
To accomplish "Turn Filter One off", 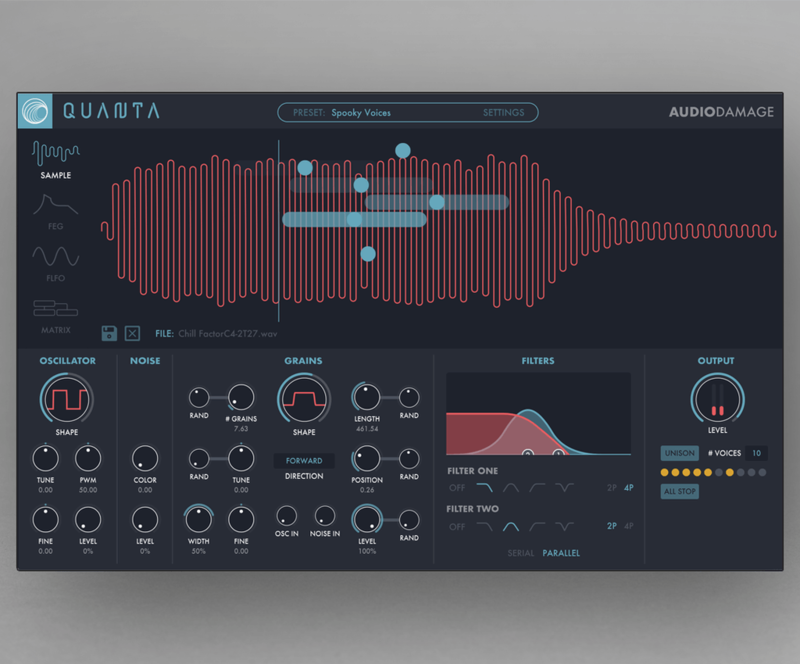I will coord(457,488).
